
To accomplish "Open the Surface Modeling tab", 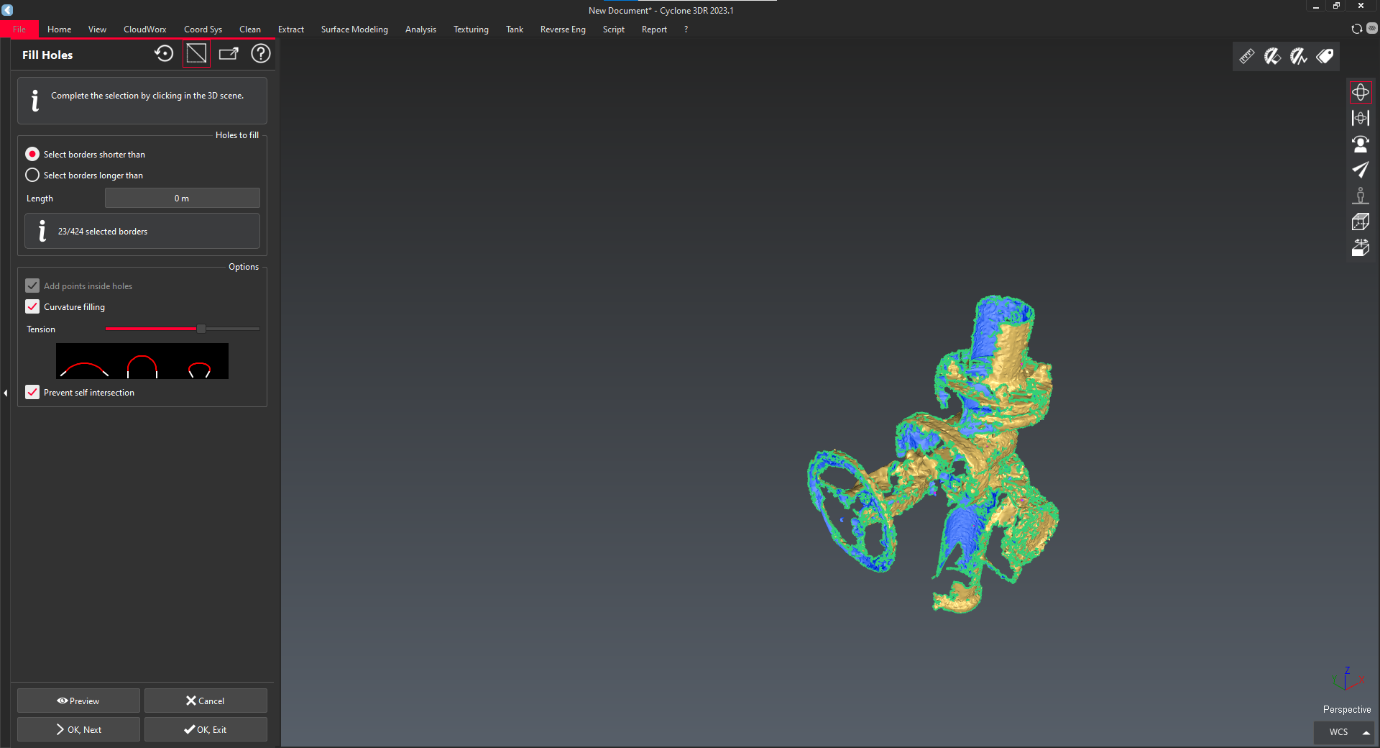I will pyautogui.click(x=354, y=29).
